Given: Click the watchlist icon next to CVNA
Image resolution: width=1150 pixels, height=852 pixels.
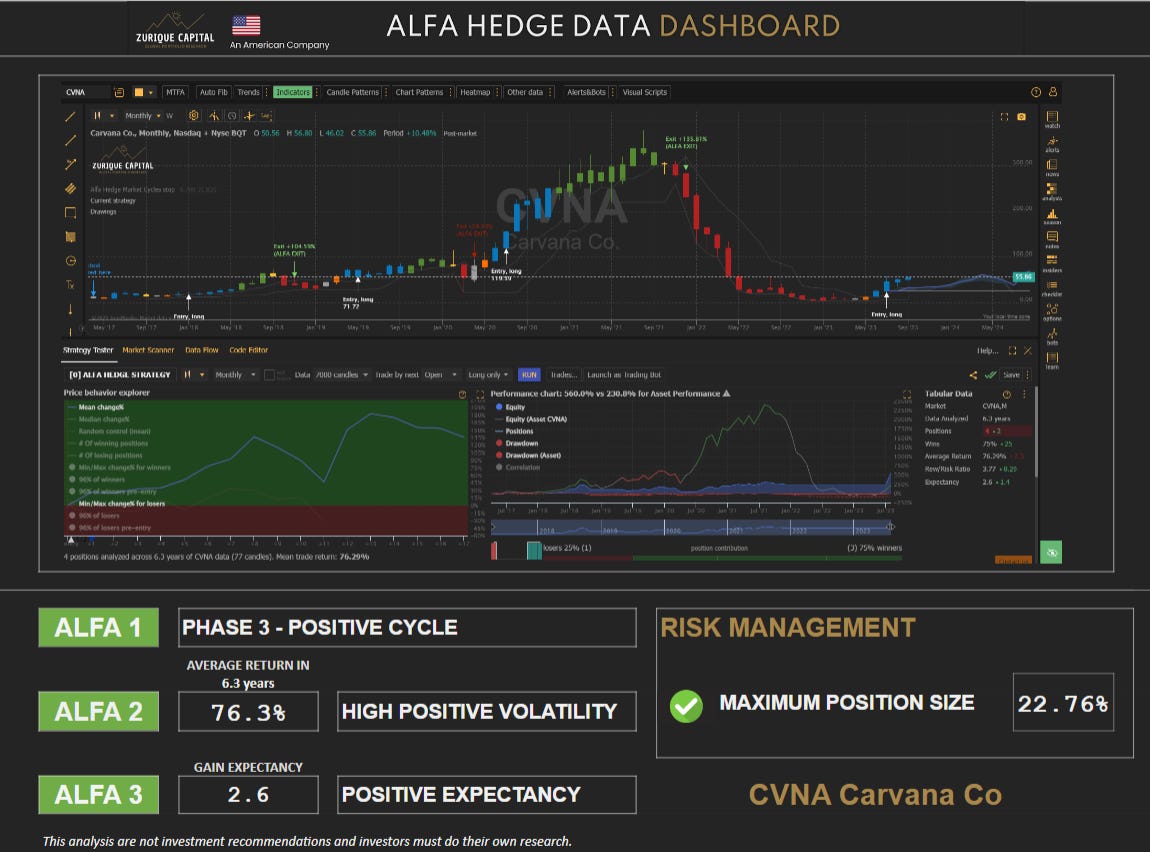Looking at the screenshot, I should tap(119, 92).
